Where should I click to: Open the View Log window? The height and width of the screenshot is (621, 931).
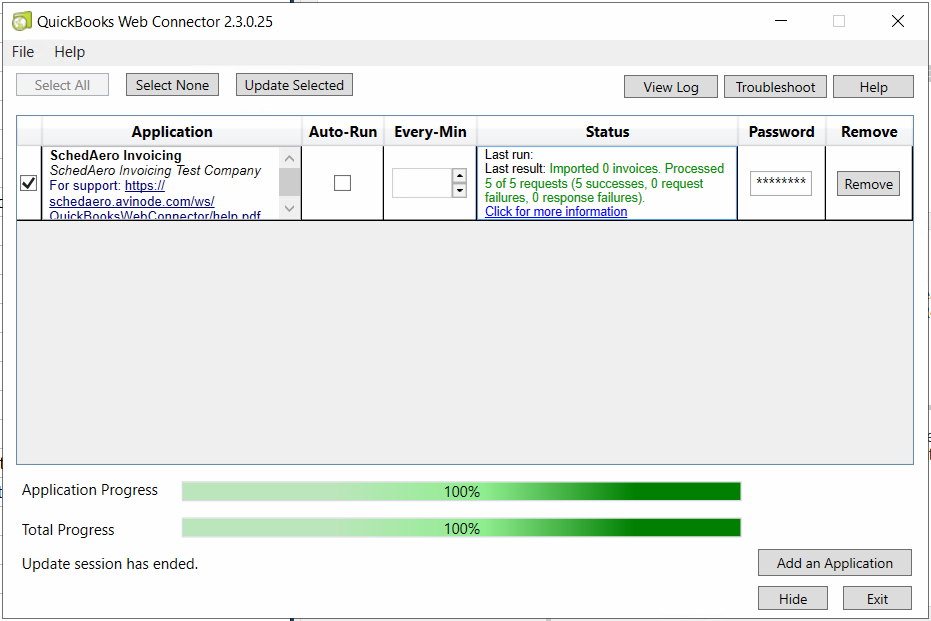(x=671, y=87)
